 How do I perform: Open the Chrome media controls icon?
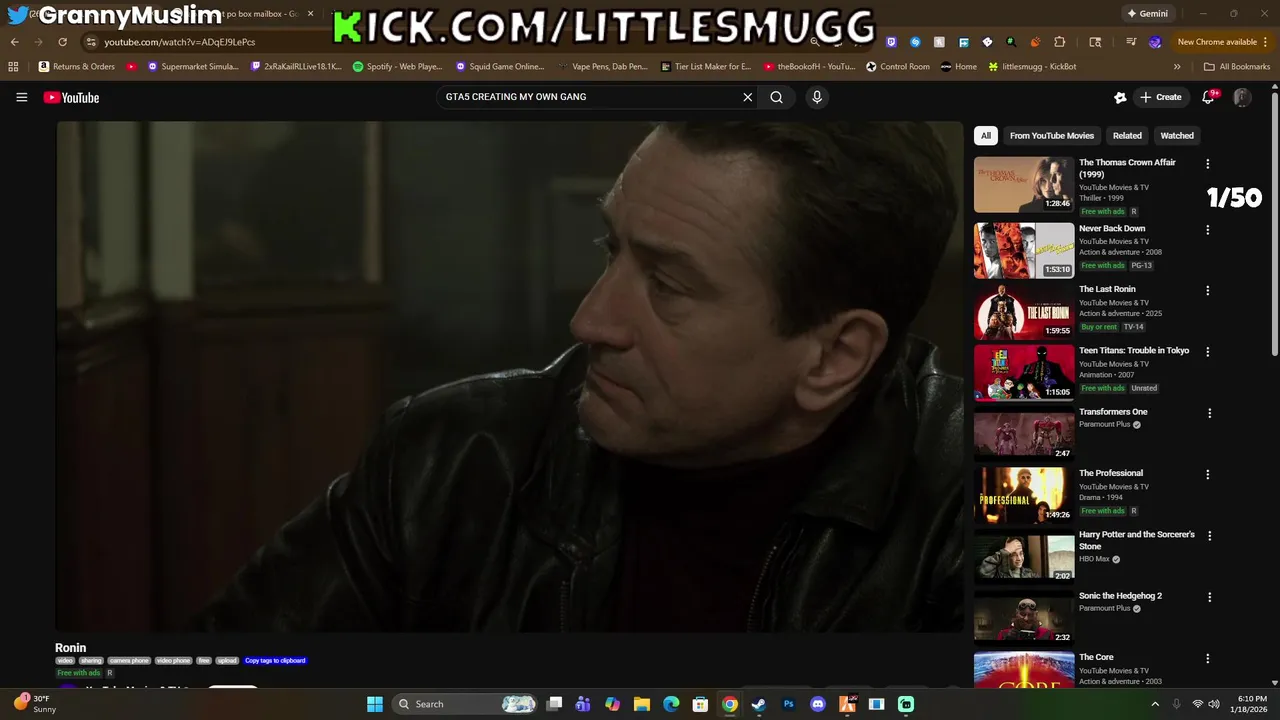(1131, 42)
